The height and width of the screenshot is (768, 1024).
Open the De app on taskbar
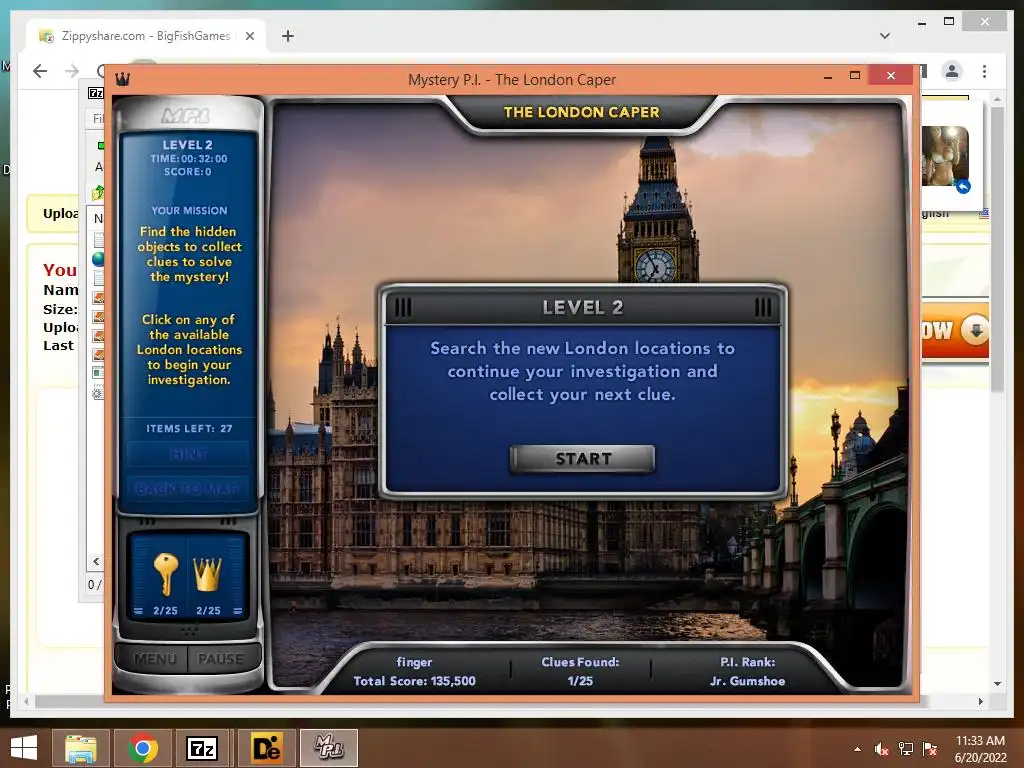(266, 748)
